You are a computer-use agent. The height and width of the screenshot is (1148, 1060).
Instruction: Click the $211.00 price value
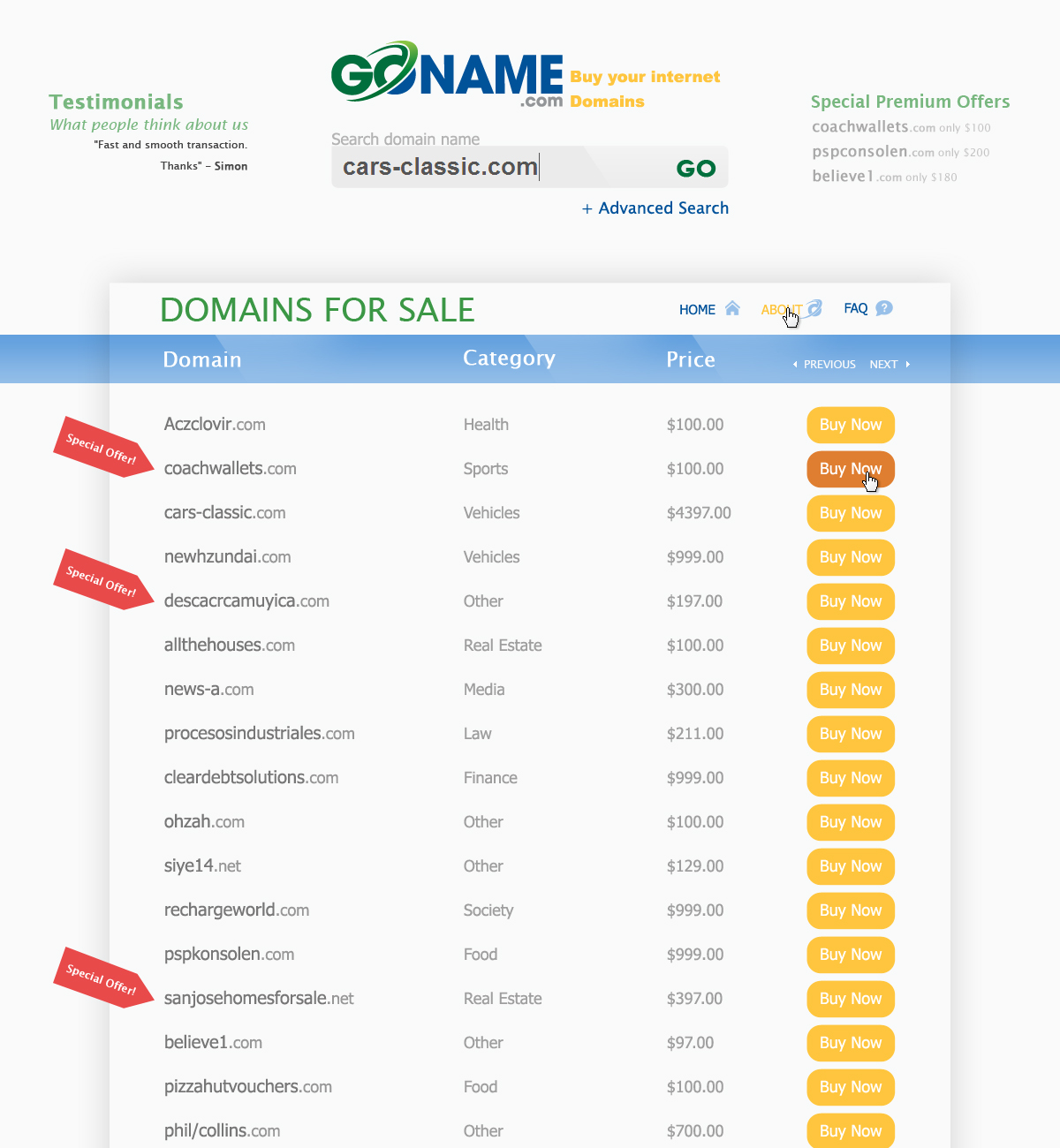coord(695,734)
